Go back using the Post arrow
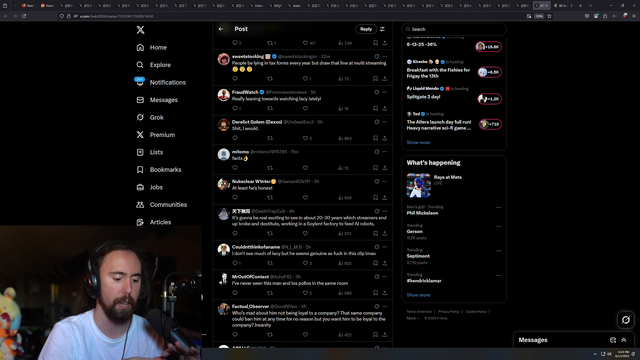Image resolution: width=640 pixels, height=360 pixels. click(221, 29)
